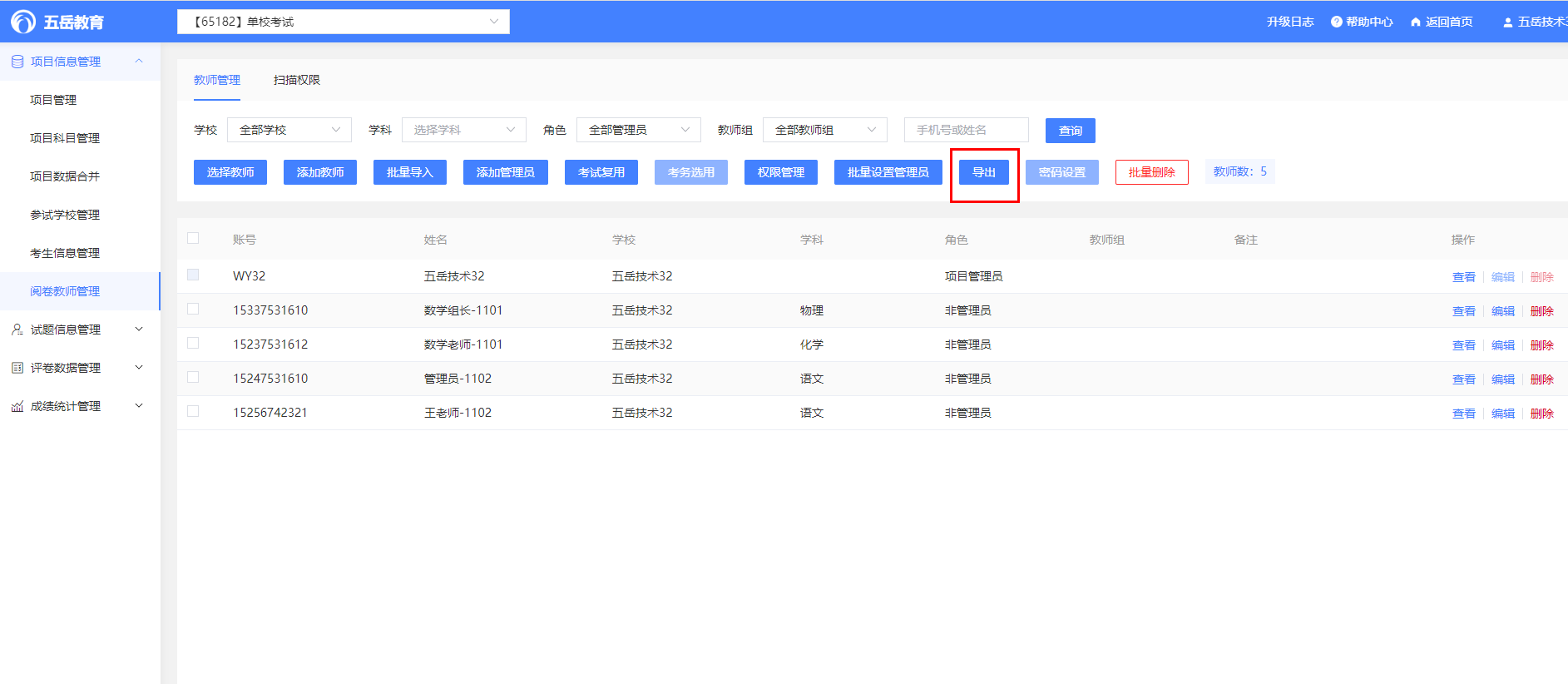The image size is (1568, 684).
Task: Click 删除 for 数学组长-1101 row
Action: coord(1542,311)
